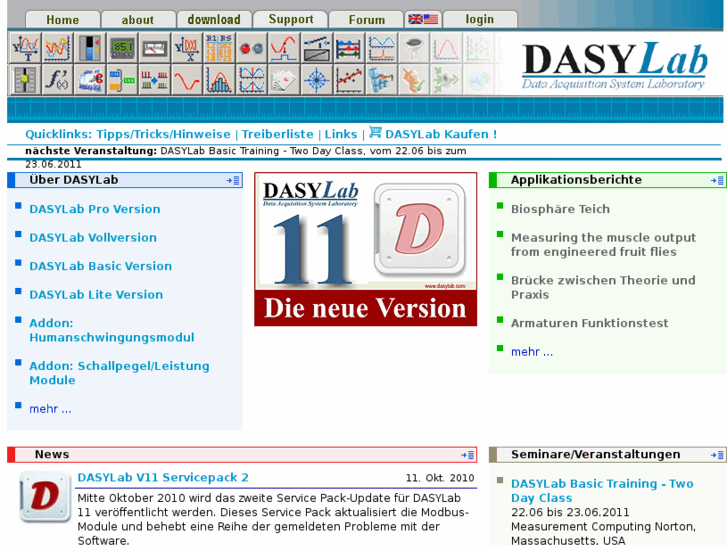The height and width of the screenshot is (545, 727).
Task: Click the analog needle meter icon
Action: 155,48
